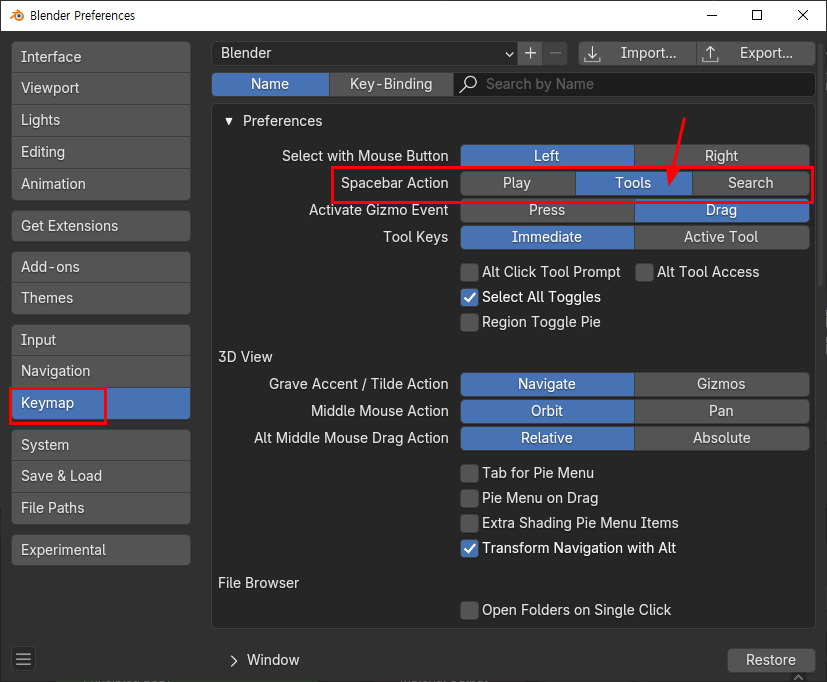Viewport: 827px width, 682px height.
Task: Enable Extra Shading Pie Menu Items
Action: pyautogui.click(x=469, y=523)
